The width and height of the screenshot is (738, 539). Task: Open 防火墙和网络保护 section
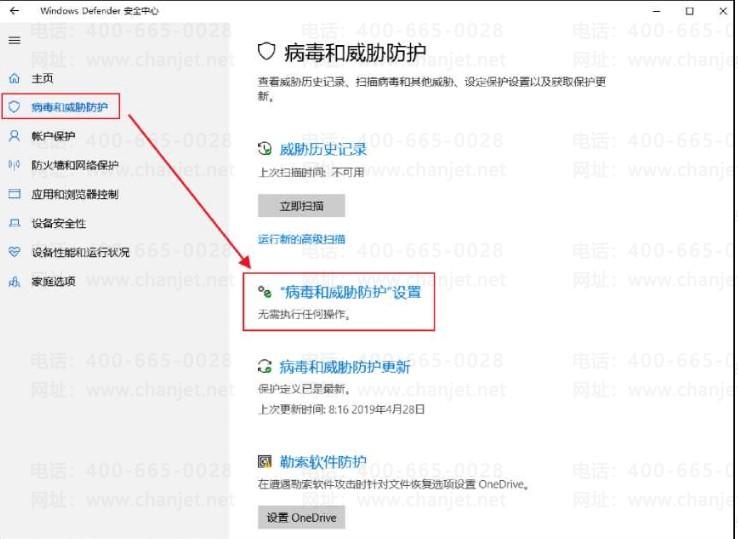pos(74,165)
